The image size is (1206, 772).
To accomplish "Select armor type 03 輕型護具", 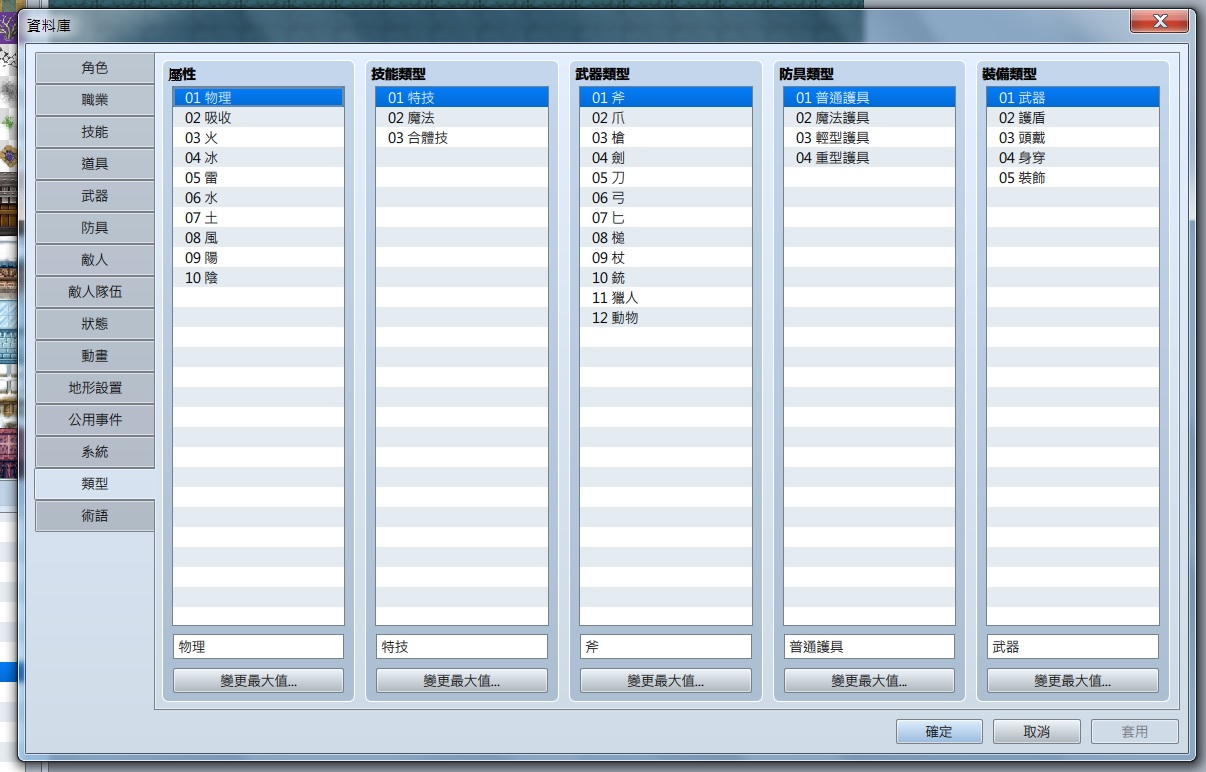I will click(870, 138).
